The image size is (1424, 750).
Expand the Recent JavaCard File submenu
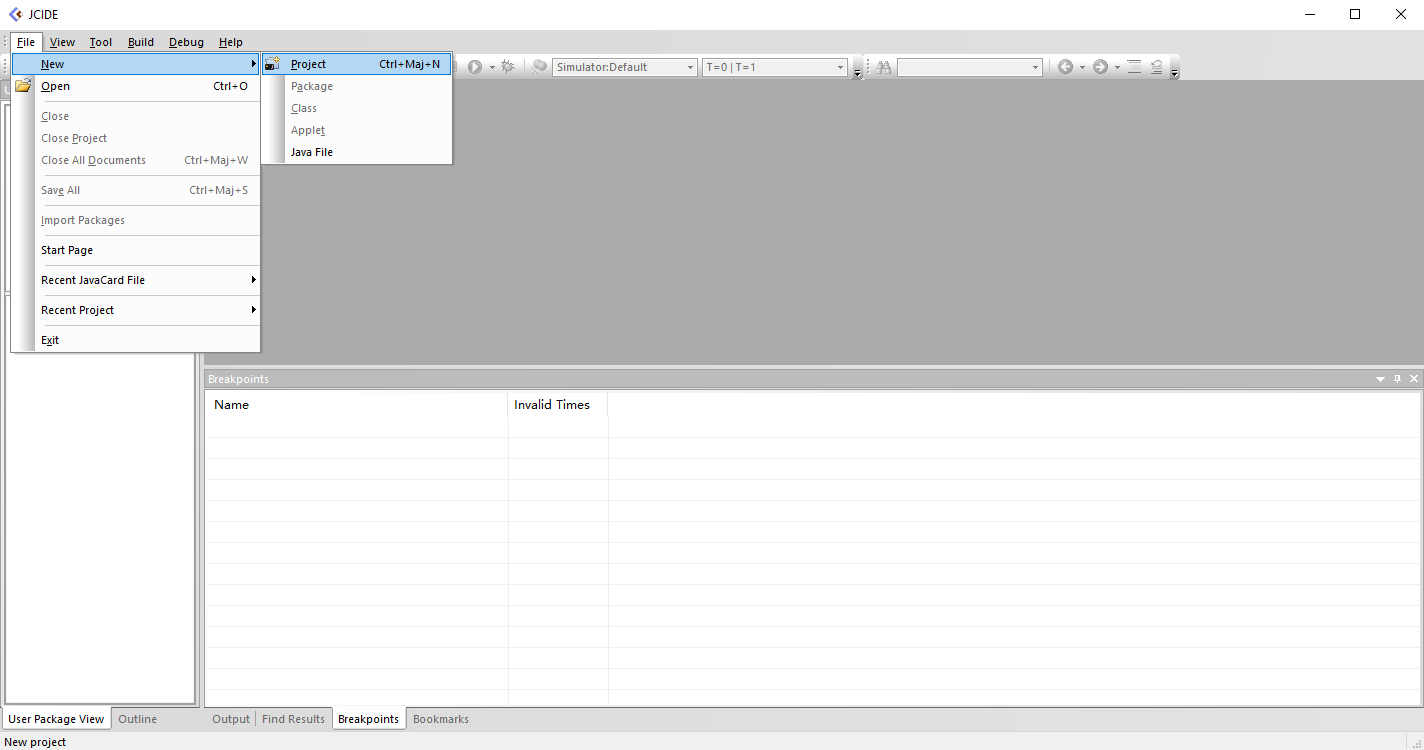click(135, 280)
